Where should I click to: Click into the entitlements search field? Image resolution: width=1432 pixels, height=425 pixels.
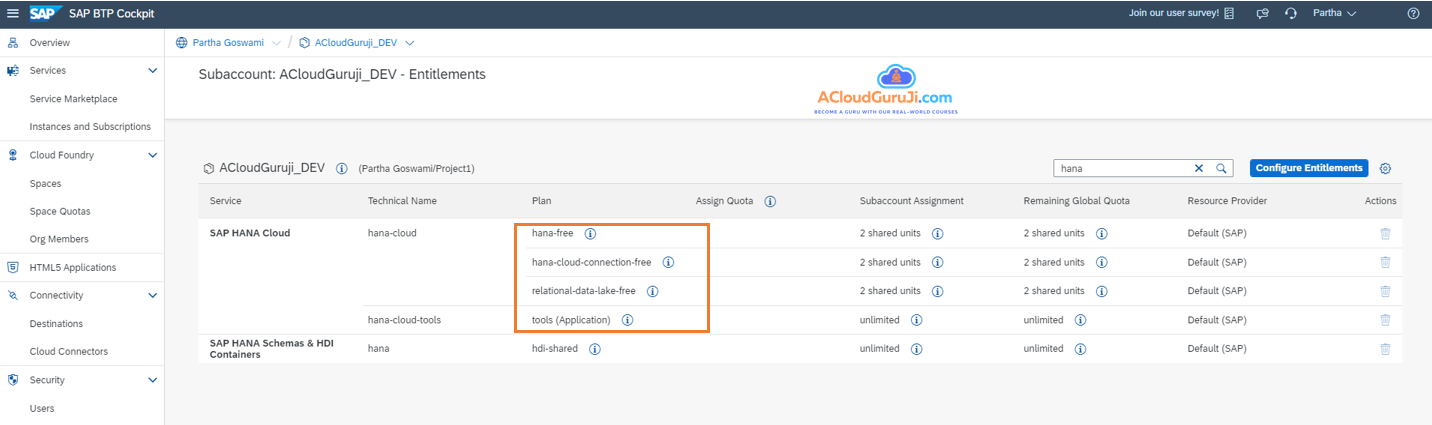click(1120, 169)
